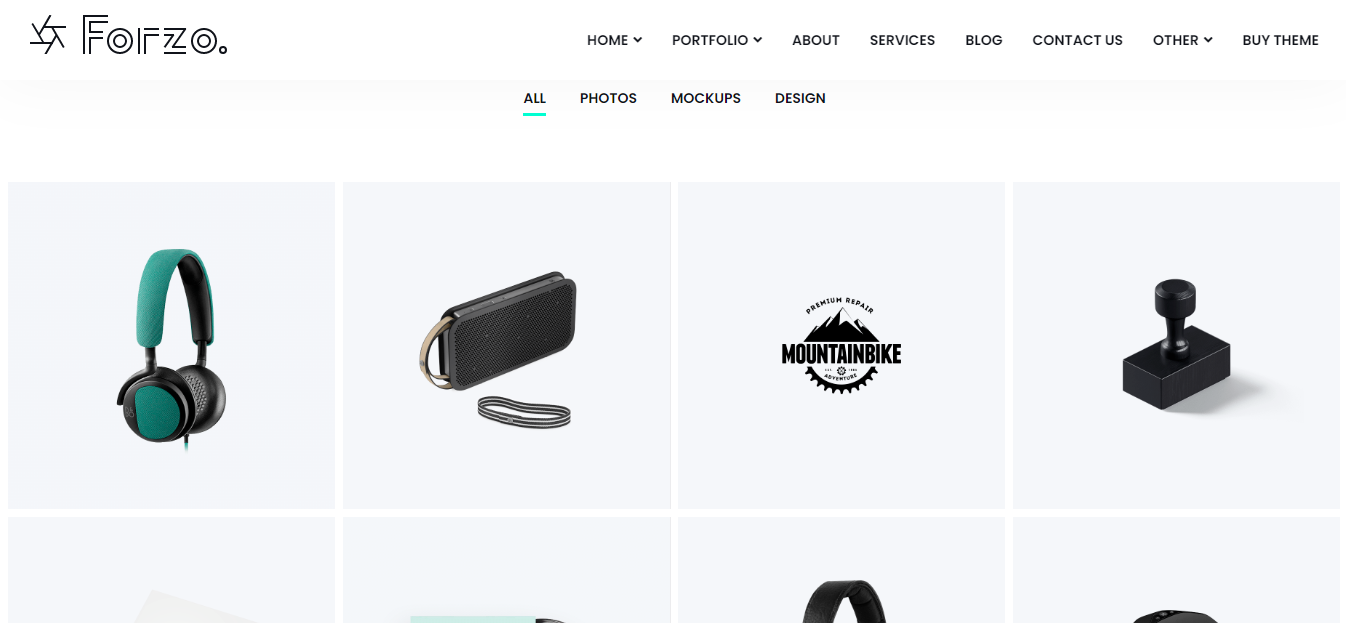Open the Contact Us page

coord(1077,40)
